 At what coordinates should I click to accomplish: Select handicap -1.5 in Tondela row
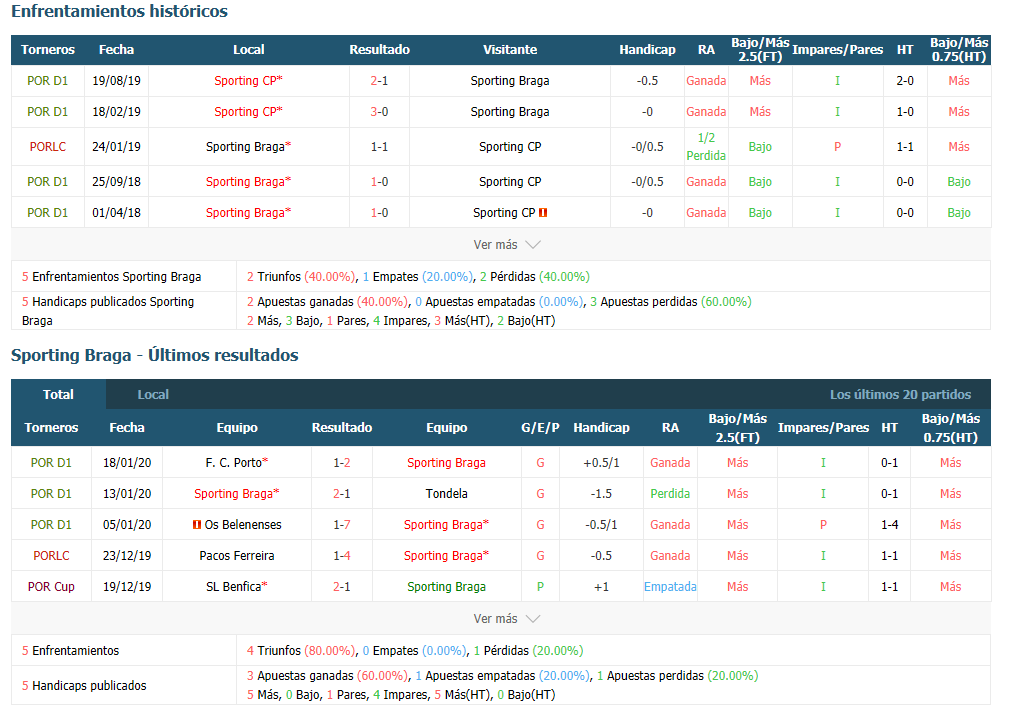tap(602, 494)
